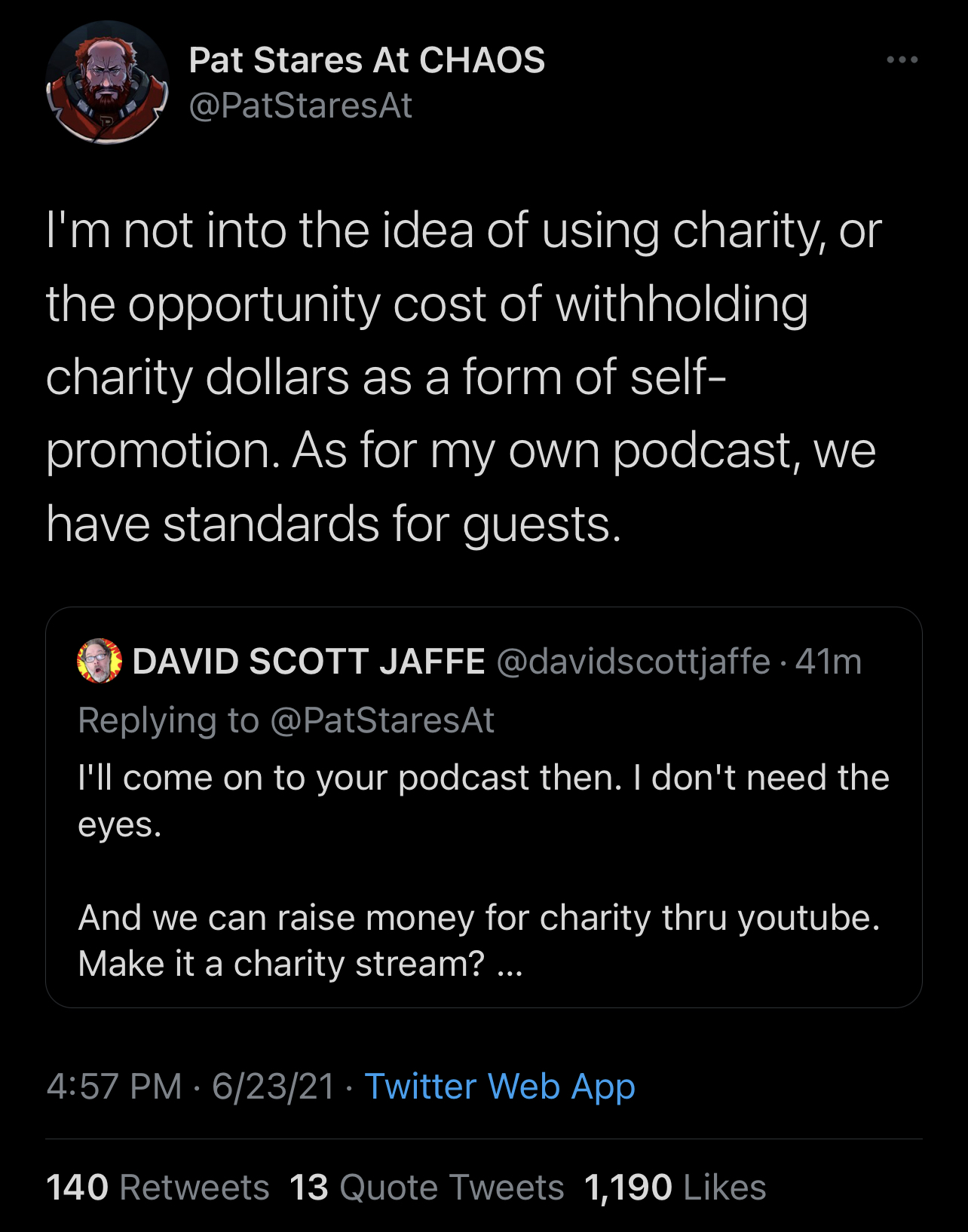This screenshot has height=1232, width=968.
Task: Click the 4:57 PM timestamp
Action: pyautogui.click(x=114, y=1087)
